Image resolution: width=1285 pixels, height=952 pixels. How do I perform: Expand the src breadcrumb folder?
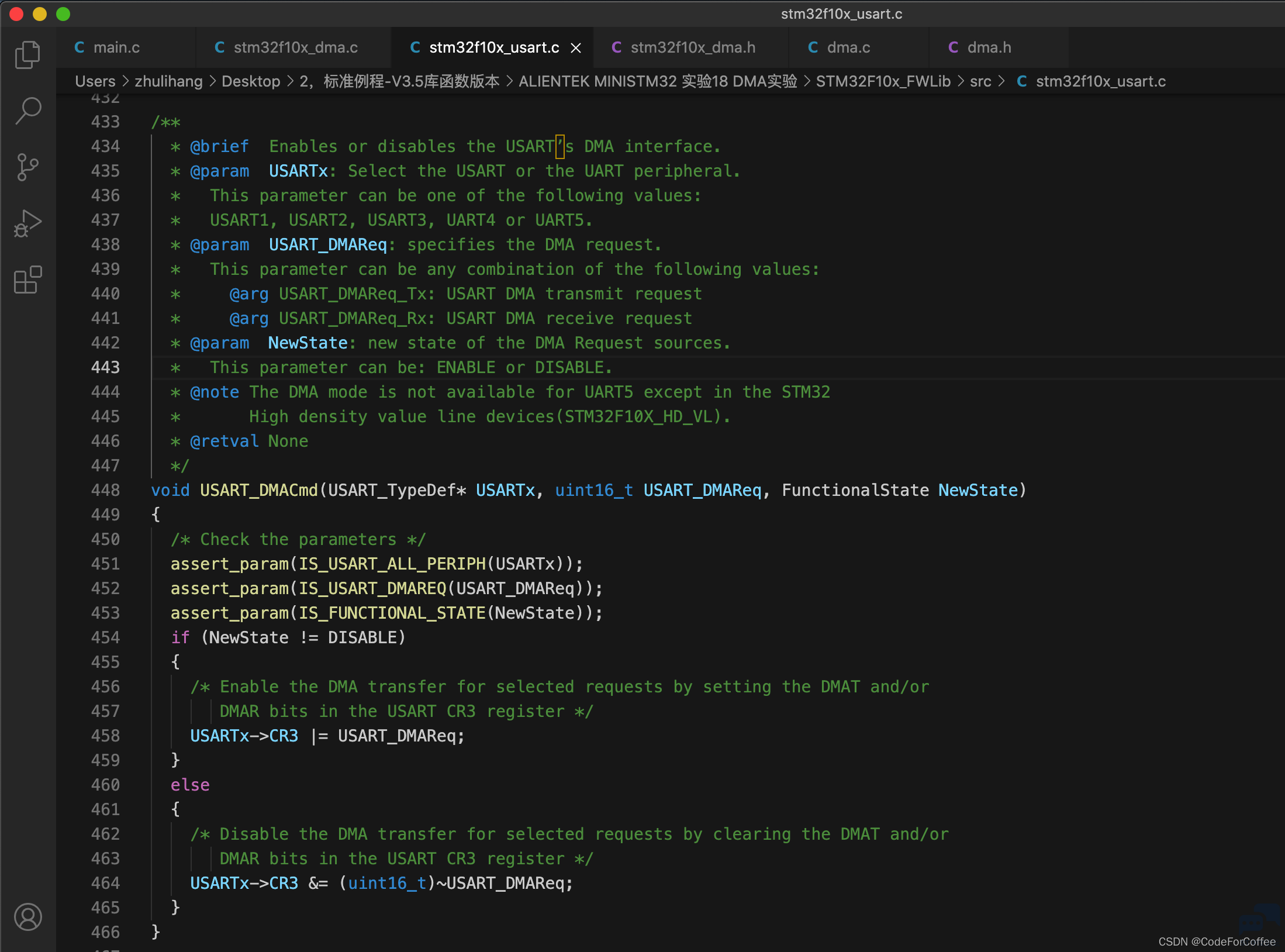pyautogui.click(x=980, y=81)
